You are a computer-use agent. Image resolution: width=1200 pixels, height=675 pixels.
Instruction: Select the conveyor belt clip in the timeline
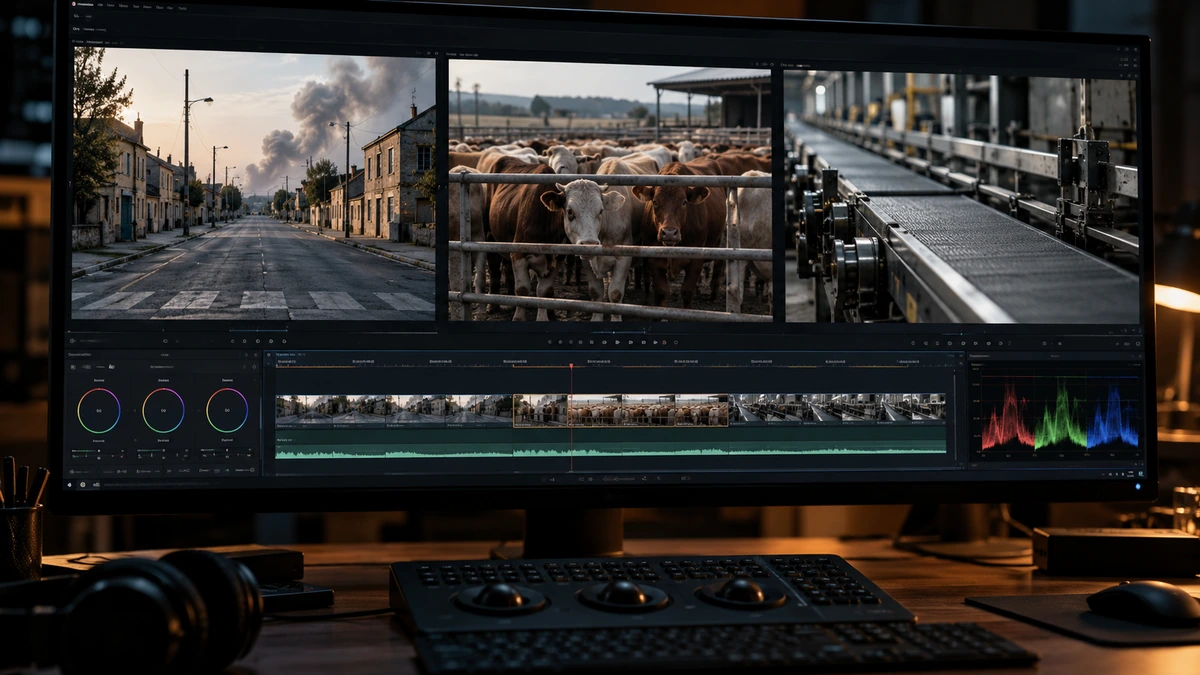(x=838, y=410)
